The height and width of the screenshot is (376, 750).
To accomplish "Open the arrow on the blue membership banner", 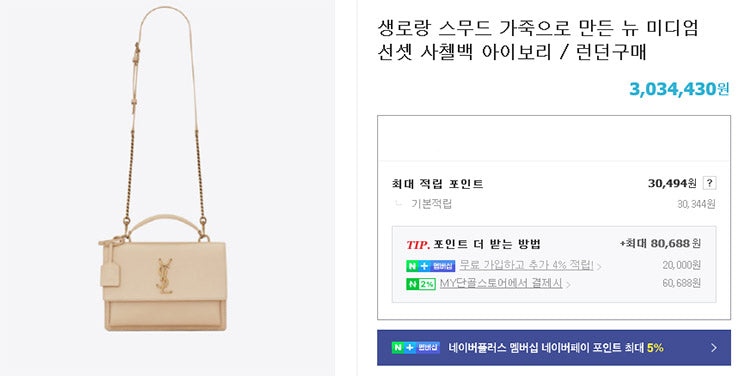I will [x=714, y=348].
